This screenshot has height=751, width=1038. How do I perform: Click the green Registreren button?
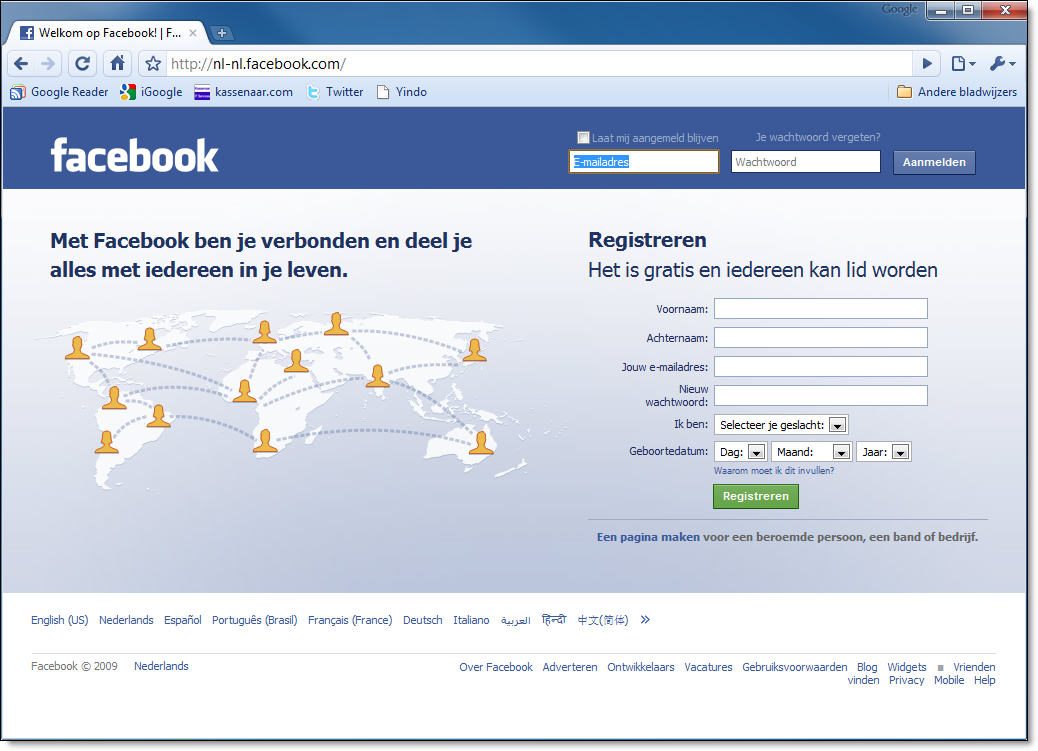[756, 496]
